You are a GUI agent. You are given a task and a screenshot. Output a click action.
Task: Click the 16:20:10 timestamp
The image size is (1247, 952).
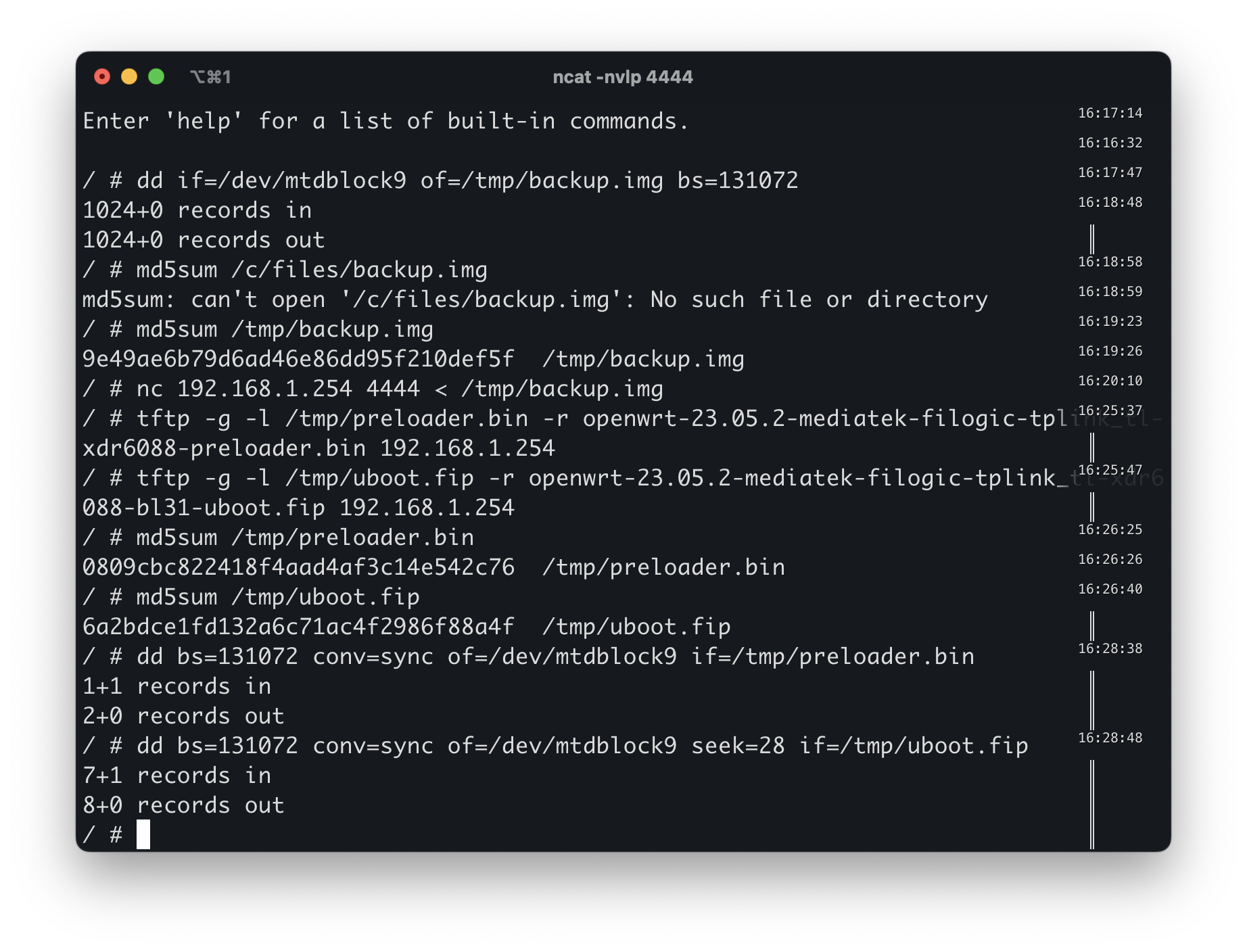click(x=1110, y=381)
